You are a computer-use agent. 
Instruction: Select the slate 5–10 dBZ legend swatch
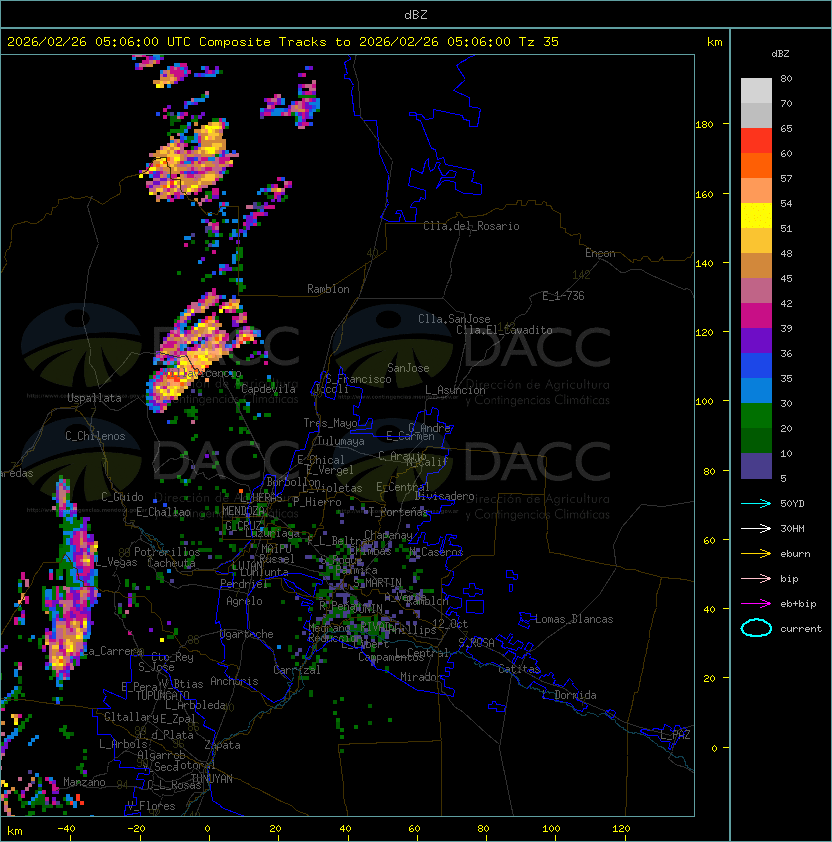(756, 466)
